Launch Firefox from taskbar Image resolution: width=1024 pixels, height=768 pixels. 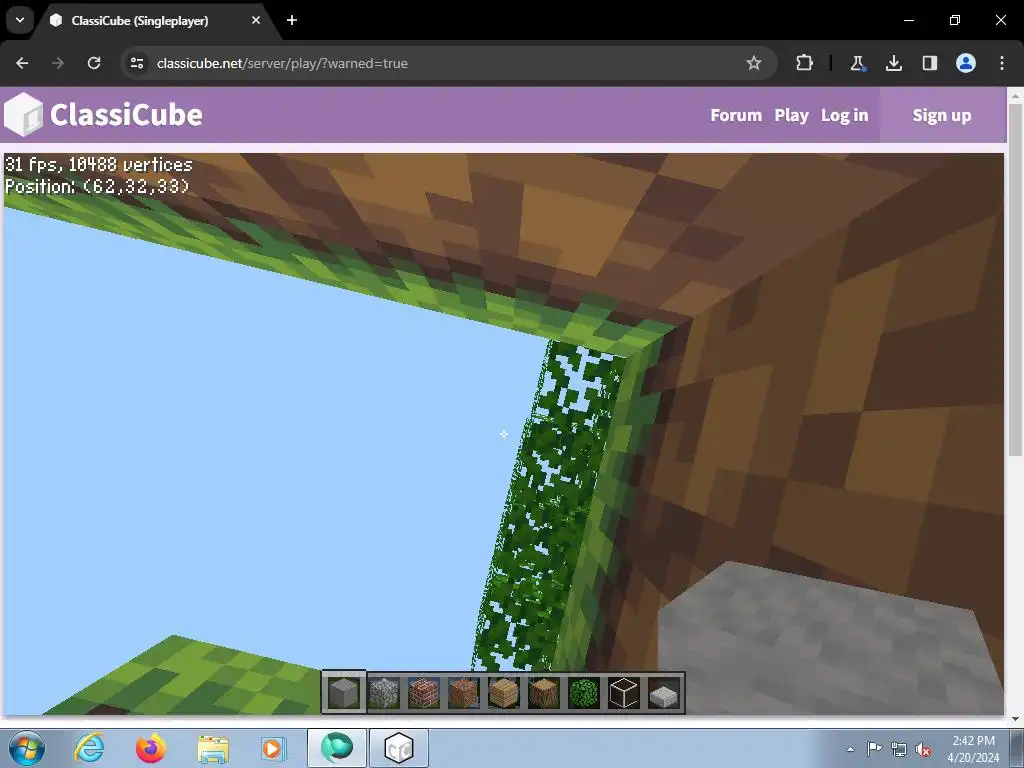(x=151, y=748)
